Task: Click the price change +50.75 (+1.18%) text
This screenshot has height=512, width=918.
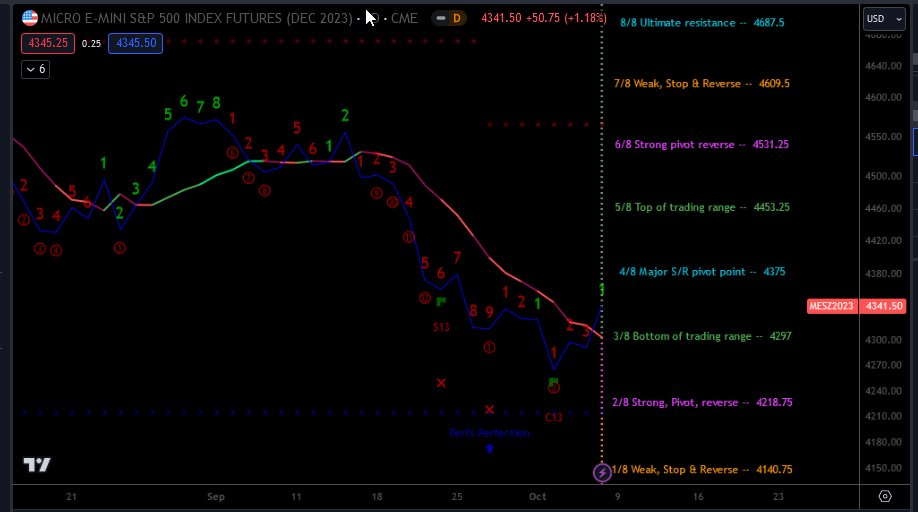Action: (x=566, y=18)
